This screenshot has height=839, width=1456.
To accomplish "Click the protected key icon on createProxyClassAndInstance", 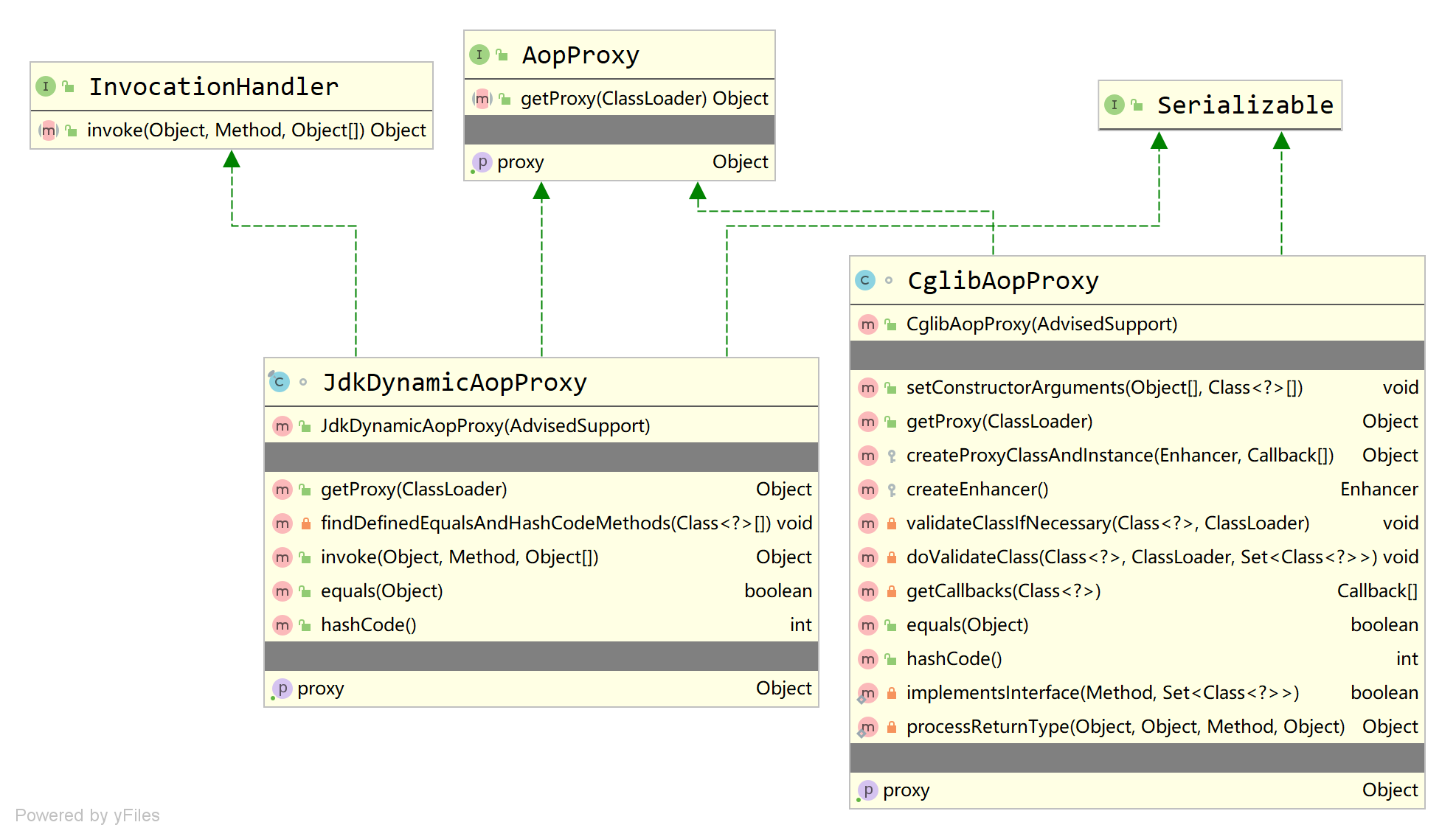I will point(892,456).
